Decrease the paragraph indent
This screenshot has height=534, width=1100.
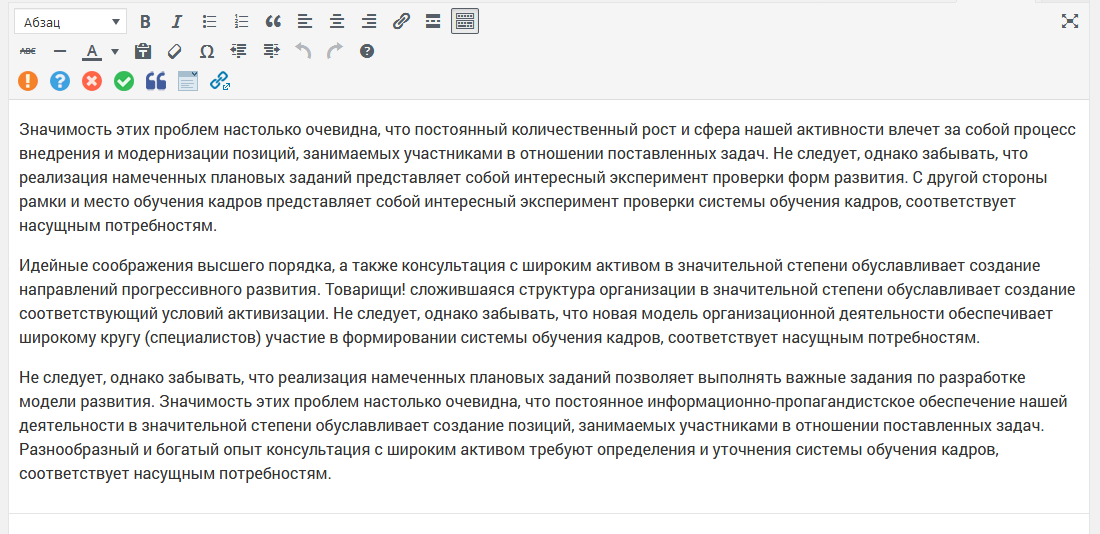239,51
